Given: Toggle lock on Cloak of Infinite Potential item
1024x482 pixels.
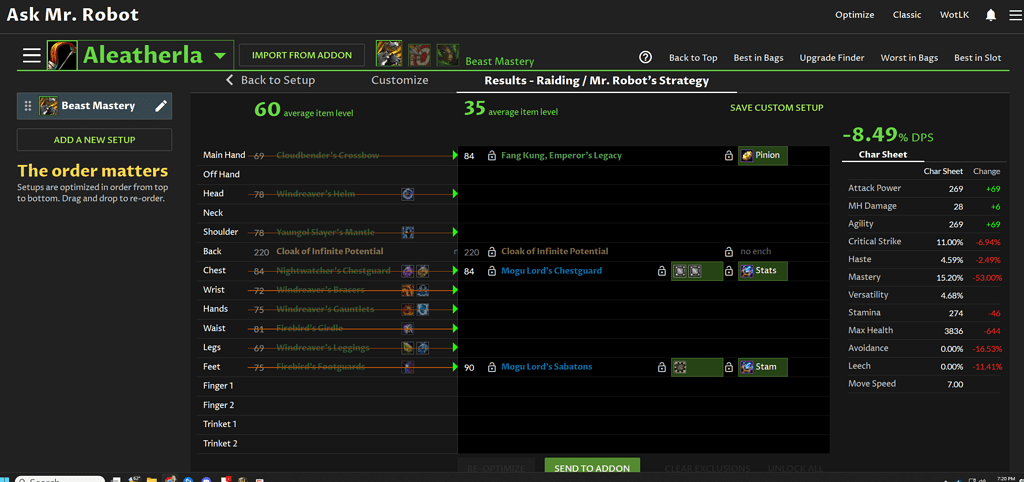Looking at the screenshot, I should pos(492,252).
